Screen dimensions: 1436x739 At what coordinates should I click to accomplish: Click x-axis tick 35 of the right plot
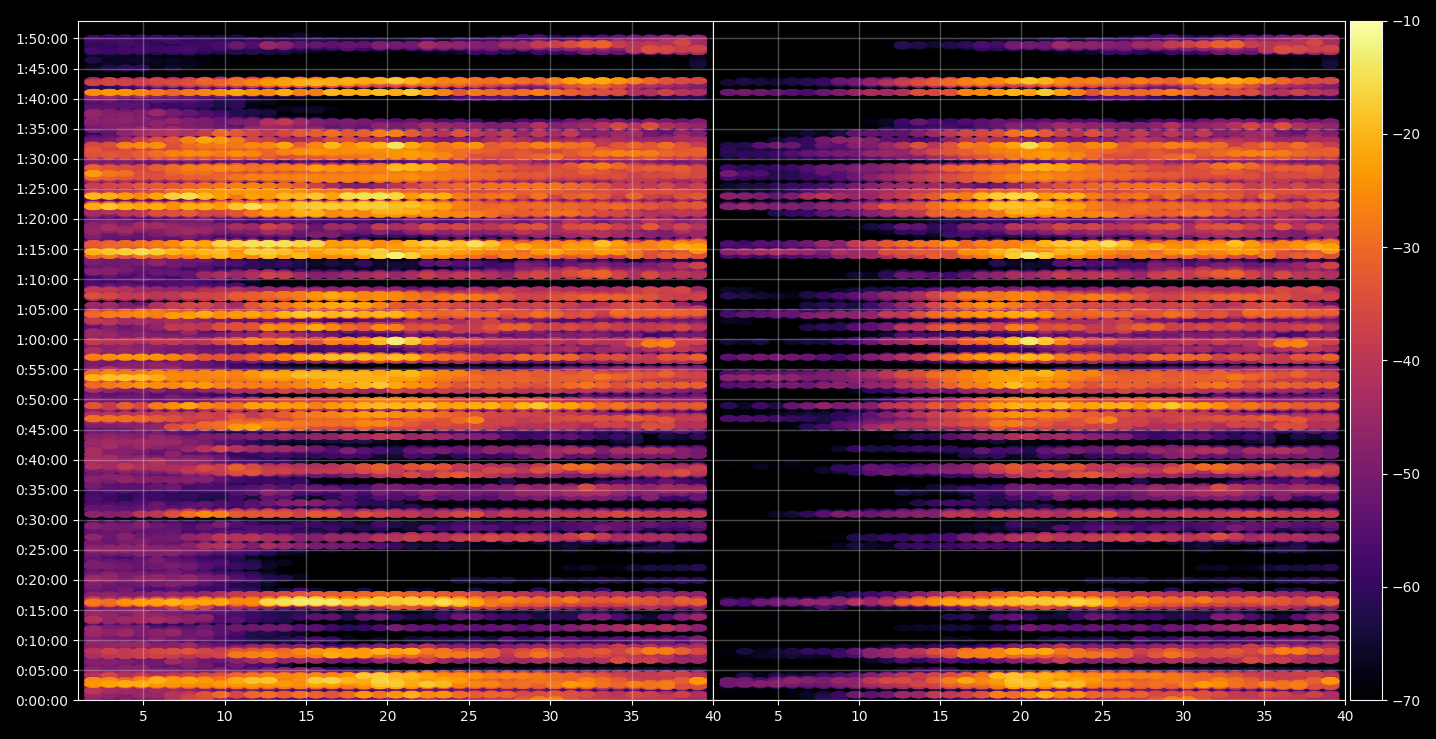point(1264,717)
